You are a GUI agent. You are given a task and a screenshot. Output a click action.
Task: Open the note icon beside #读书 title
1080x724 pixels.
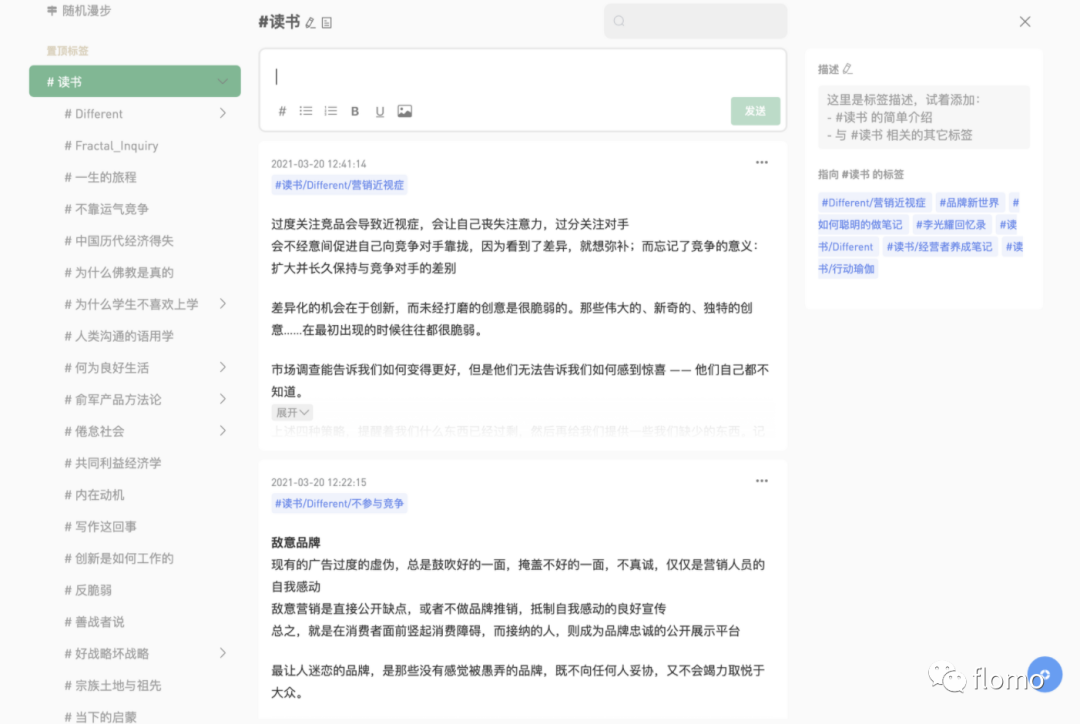tap(327, 23)
